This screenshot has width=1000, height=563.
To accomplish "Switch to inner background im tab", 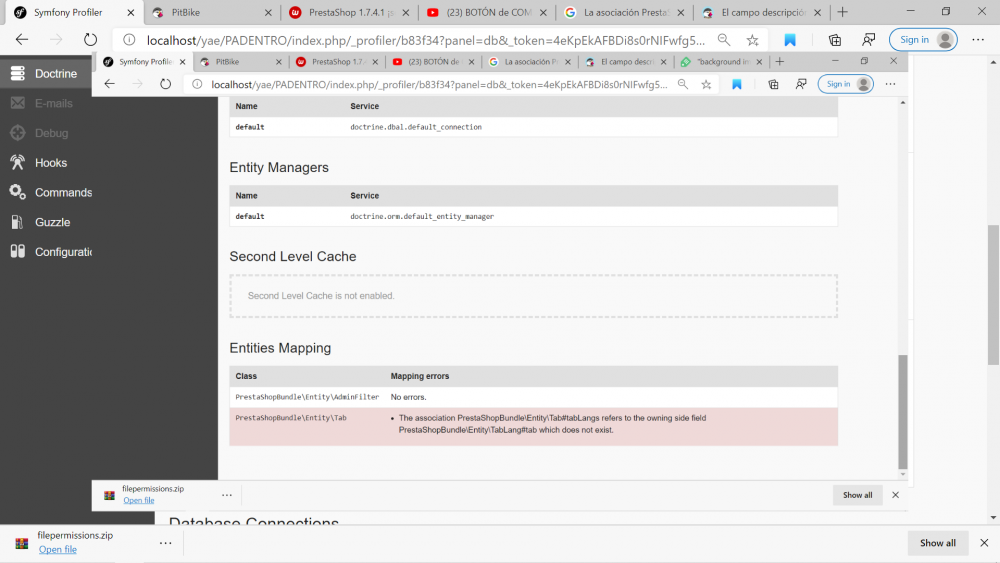I will coord(723,62).
